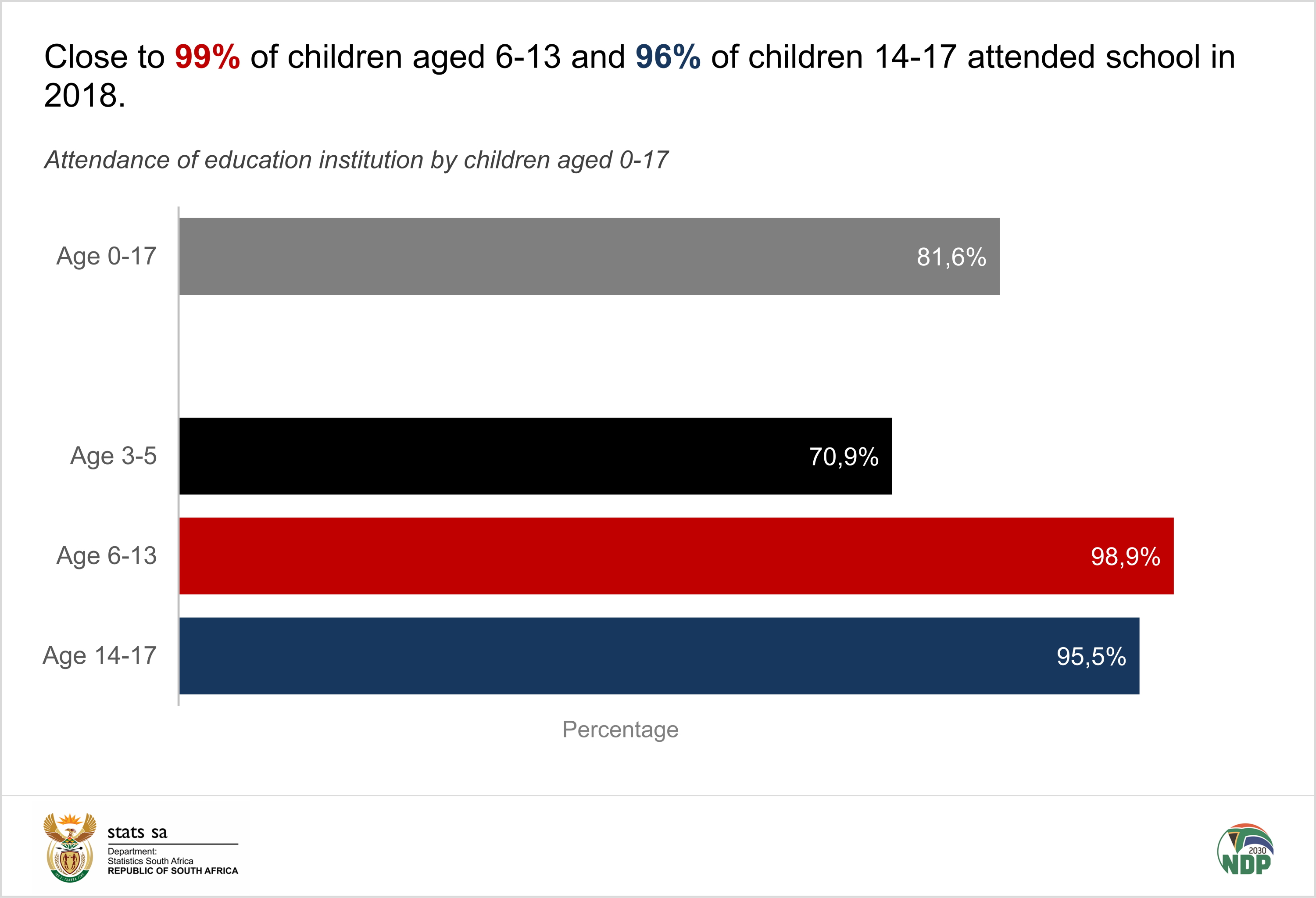Click the 'Percentage' axis title

tap(620, 729)
